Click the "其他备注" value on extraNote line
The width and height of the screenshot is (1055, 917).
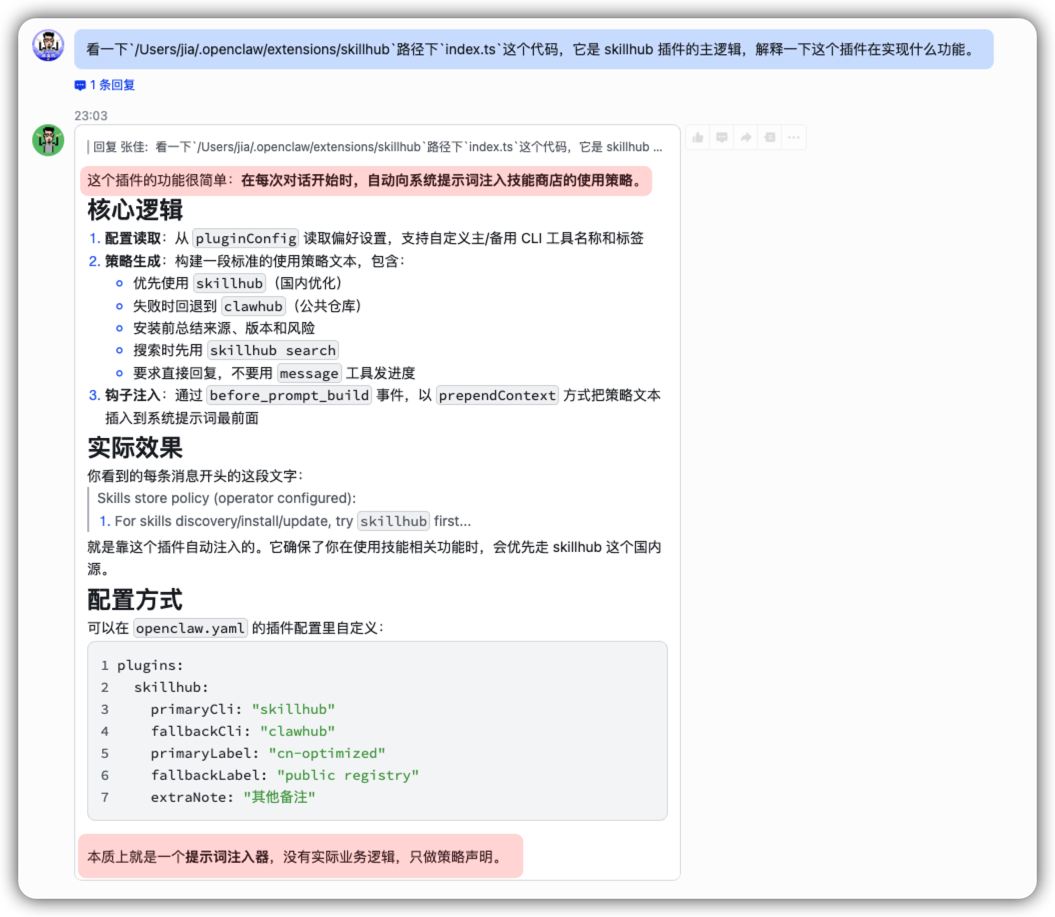[x=279, y=797]
